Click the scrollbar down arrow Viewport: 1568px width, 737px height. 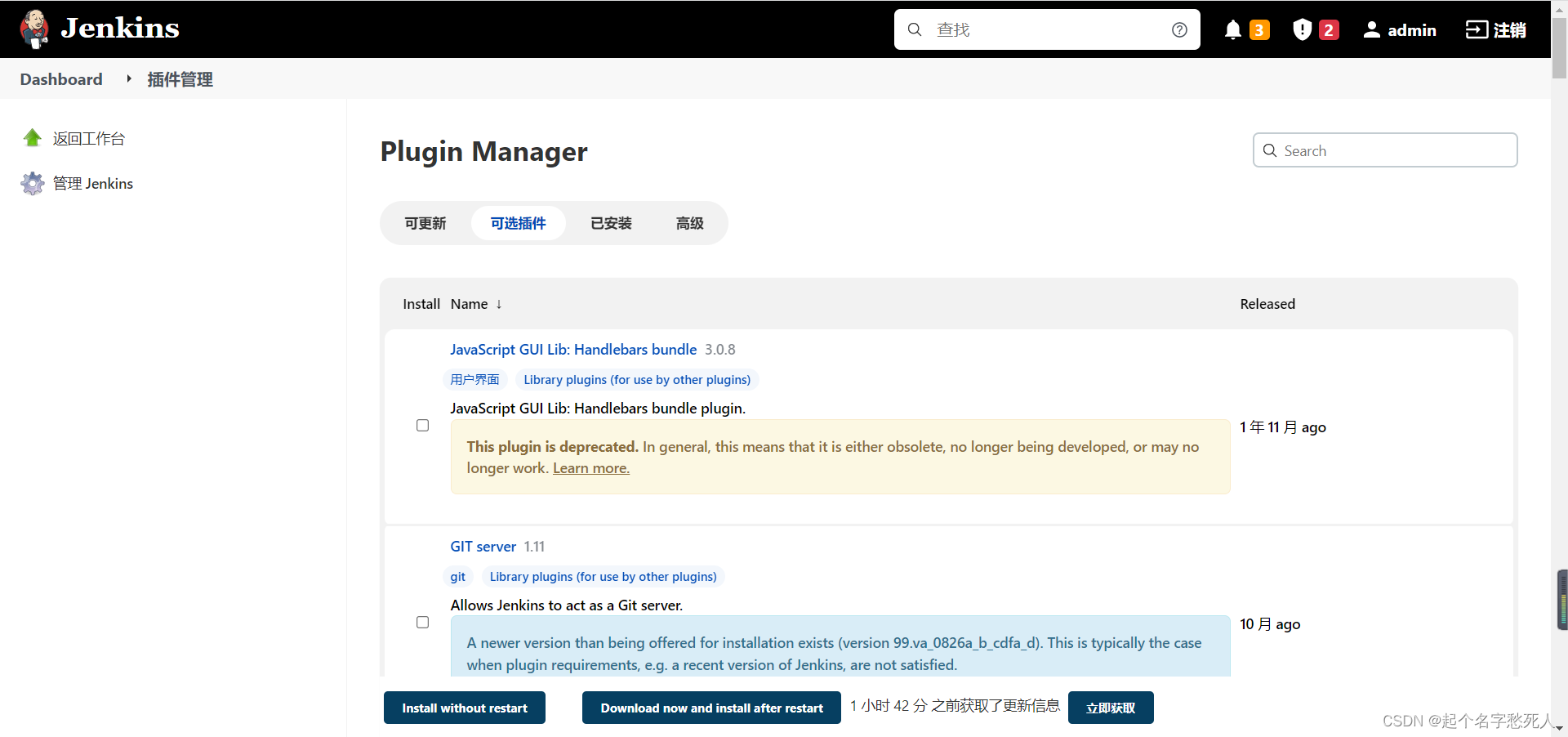[x=1560, y=729]
